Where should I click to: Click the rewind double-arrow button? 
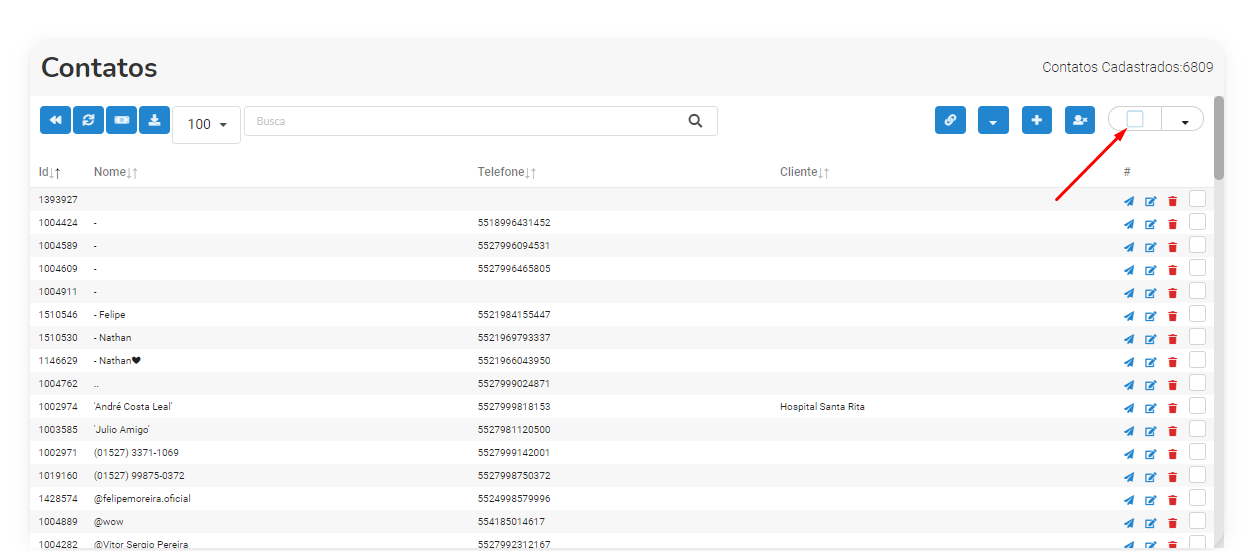(x=55, y=120)
